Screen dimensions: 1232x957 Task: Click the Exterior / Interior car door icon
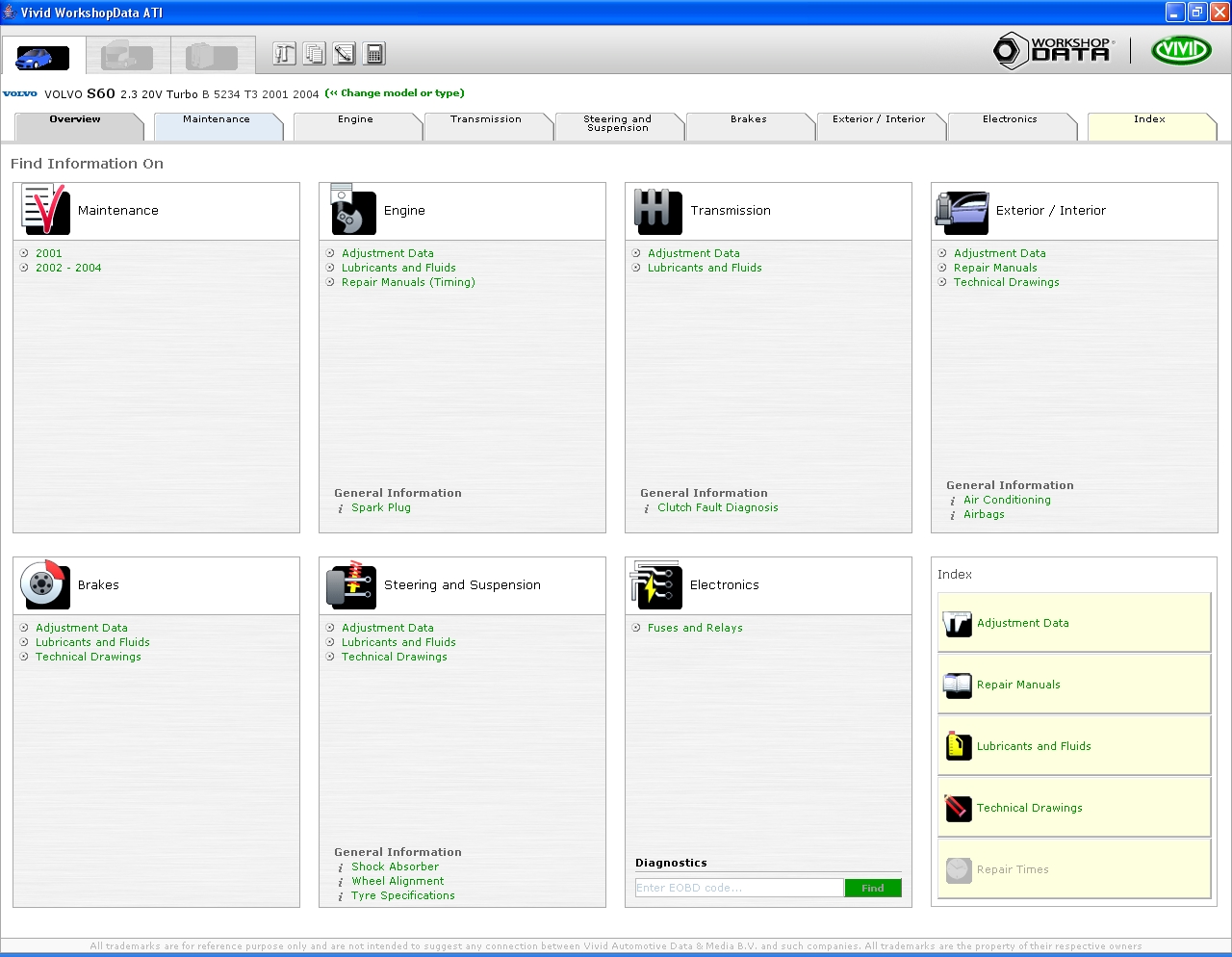pyautogui.click(x=962, y=211)
